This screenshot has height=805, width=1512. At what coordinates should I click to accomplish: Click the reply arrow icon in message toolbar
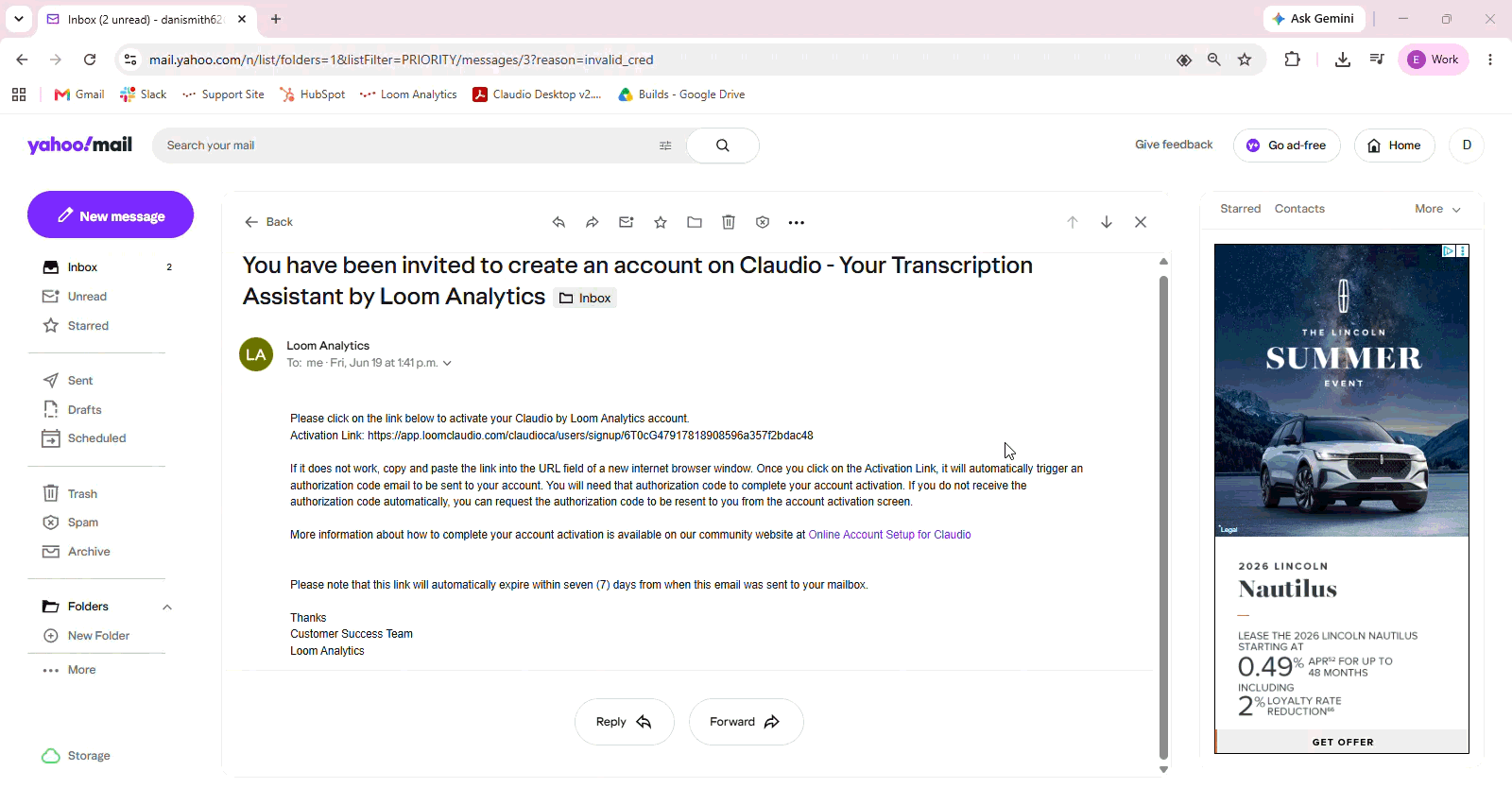[558, 222]
